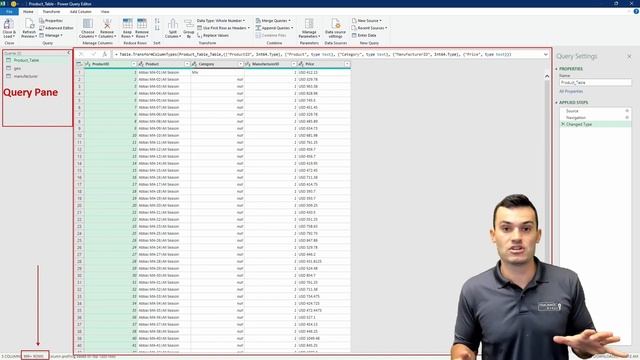Click the fx function icon
This screenshot has height=360, width=640.
105,54
